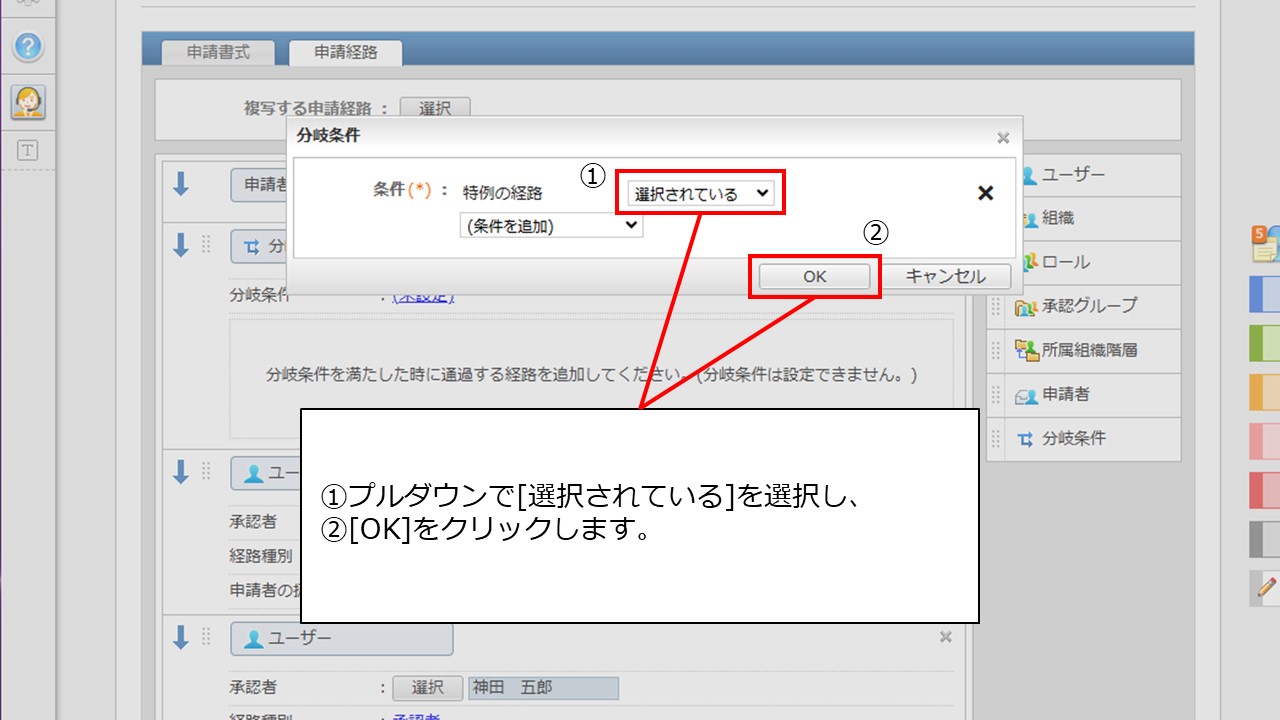Click the pencil edit icon on right edge
The width and height of the screenshot is (1280, 720).
pyautogui.click(x=1266, y=588)
